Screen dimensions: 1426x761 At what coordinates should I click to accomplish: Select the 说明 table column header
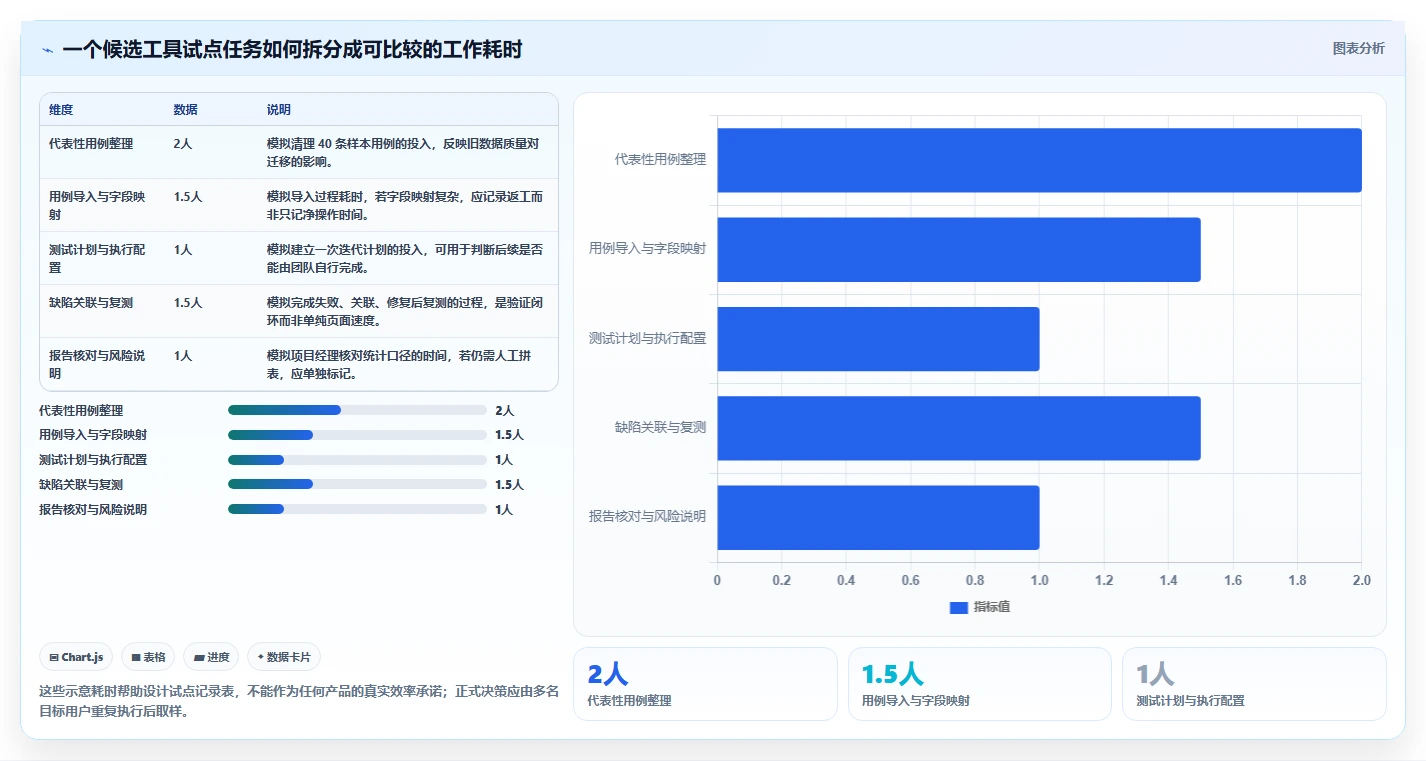(278, 110)
